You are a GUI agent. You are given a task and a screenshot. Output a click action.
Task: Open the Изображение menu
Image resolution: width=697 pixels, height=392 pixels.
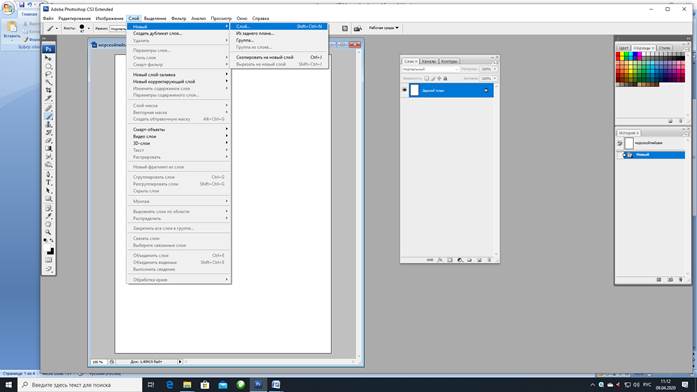click(x=109, y=18)
